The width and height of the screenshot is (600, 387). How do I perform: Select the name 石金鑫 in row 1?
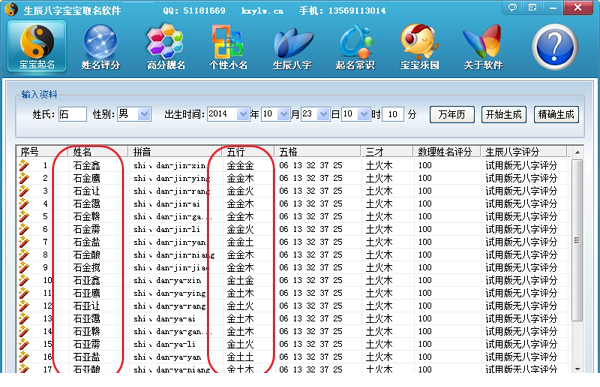[x=86, y=165]
